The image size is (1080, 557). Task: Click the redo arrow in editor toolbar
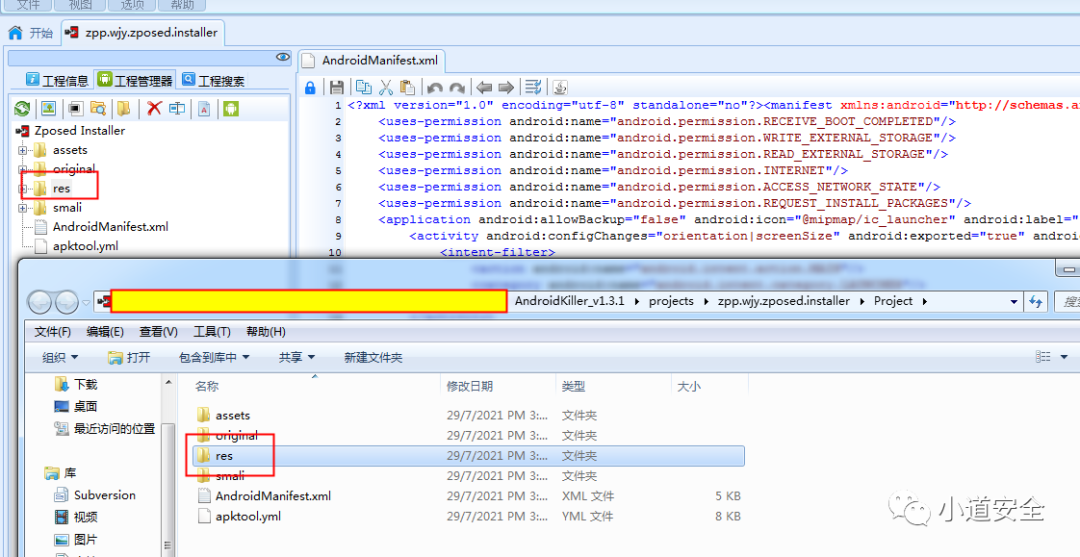457,87
